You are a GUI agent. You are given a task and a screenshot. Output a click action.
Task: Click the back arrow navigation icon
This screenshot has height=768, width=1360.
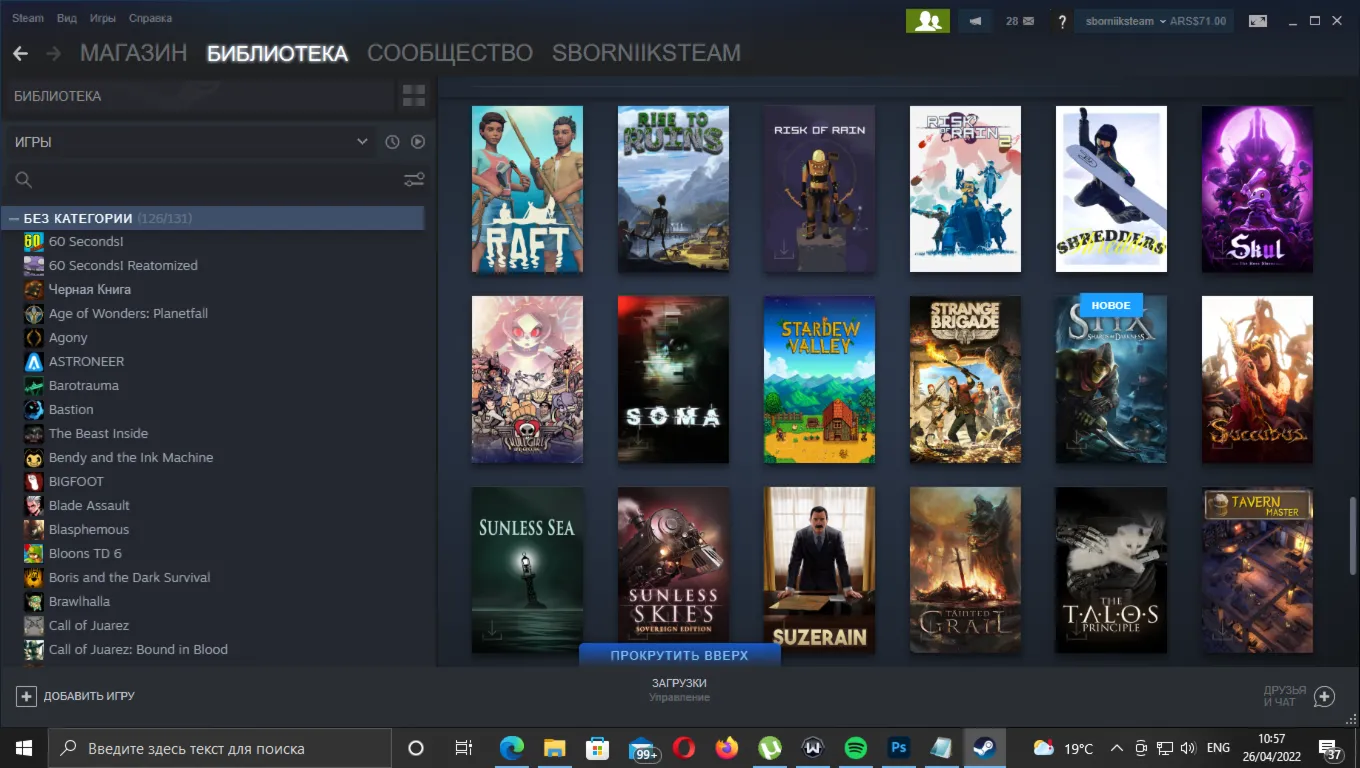tap(20, 53)
